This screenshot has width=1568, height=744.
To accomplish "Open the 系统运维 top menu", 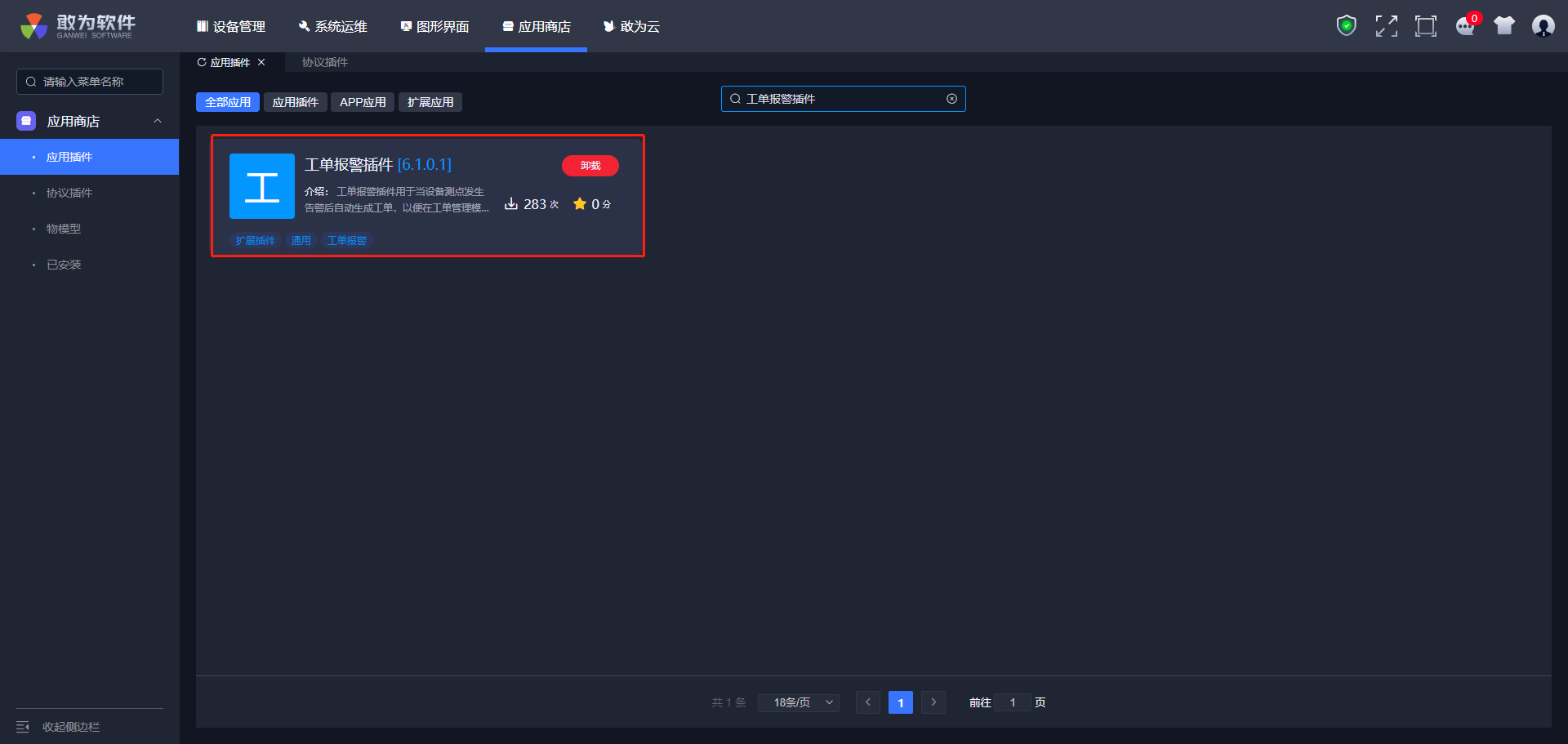I will [333, 26].
